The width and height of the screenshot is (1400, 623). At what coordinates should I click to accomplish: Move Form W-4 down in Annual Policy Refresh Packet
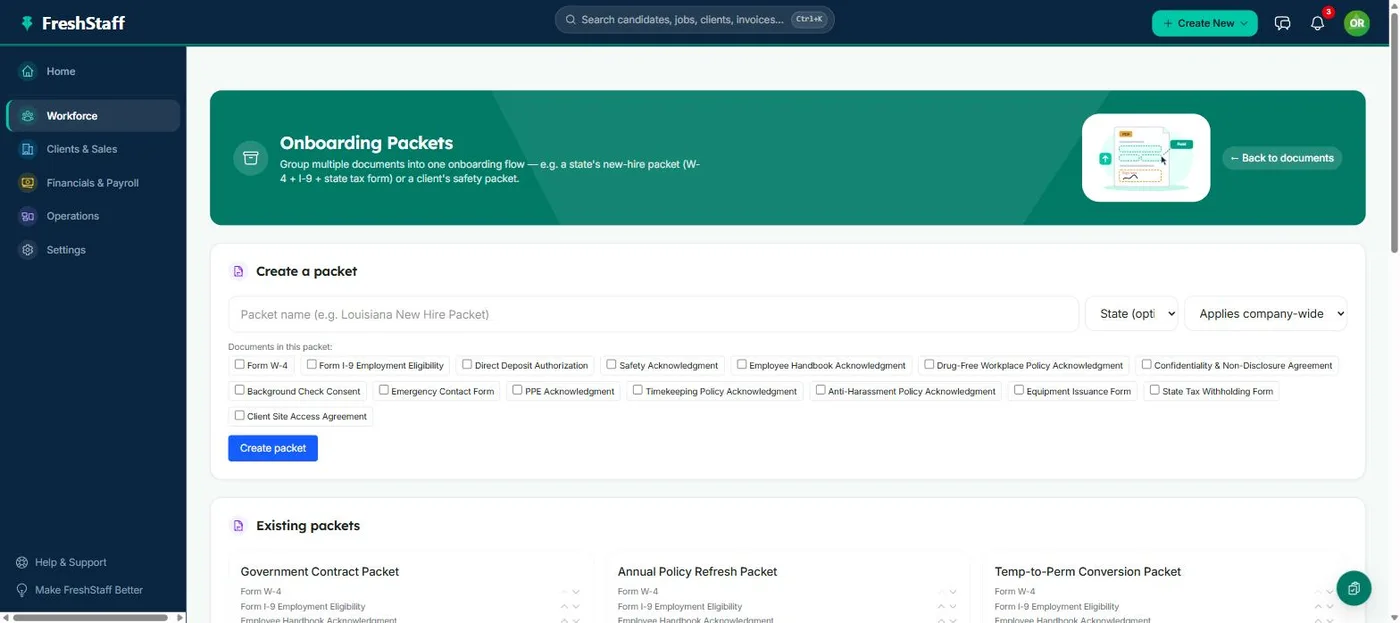[953, 592]
